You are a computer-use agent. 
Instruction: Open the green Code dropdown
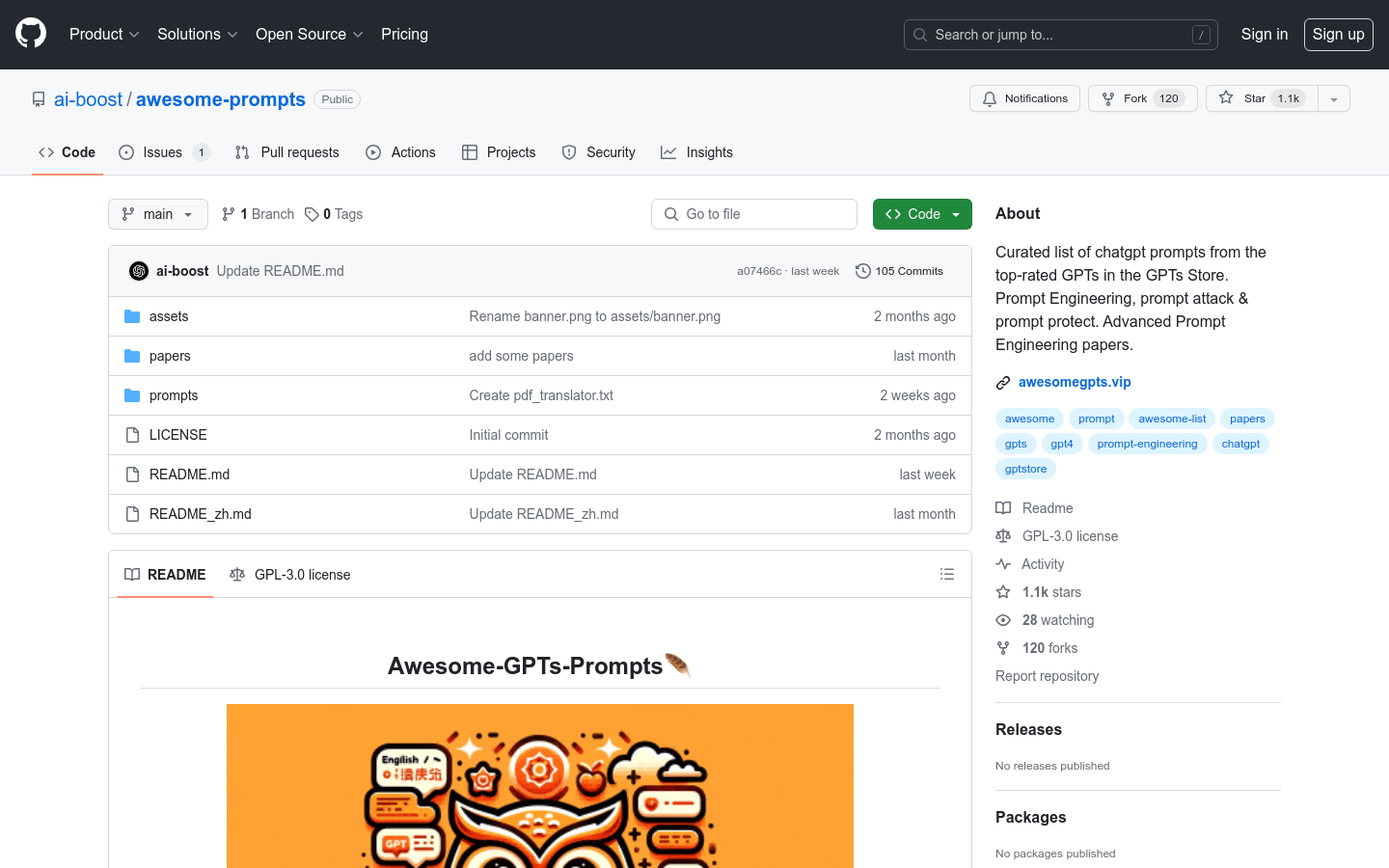922,214
